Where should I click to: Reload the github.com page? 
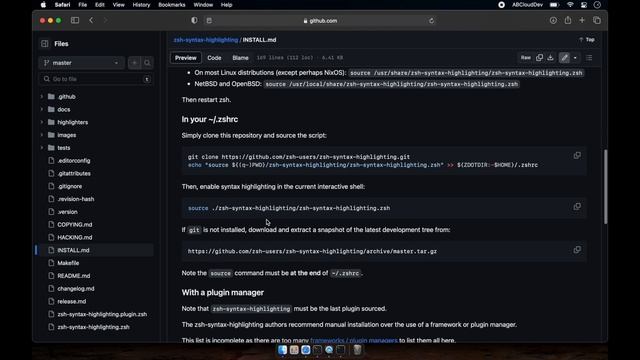pos(431,21)
